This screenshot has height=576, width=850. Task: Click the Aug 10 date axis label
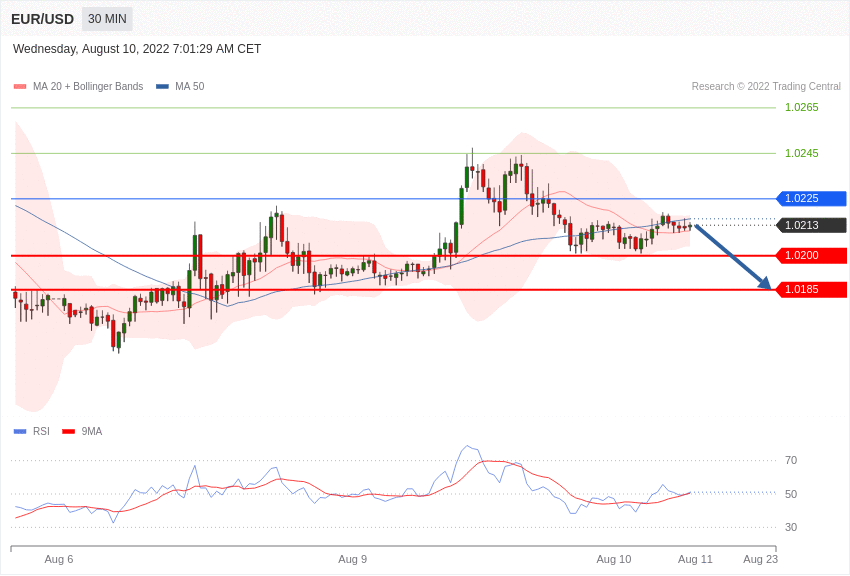(x=614, y=559)
